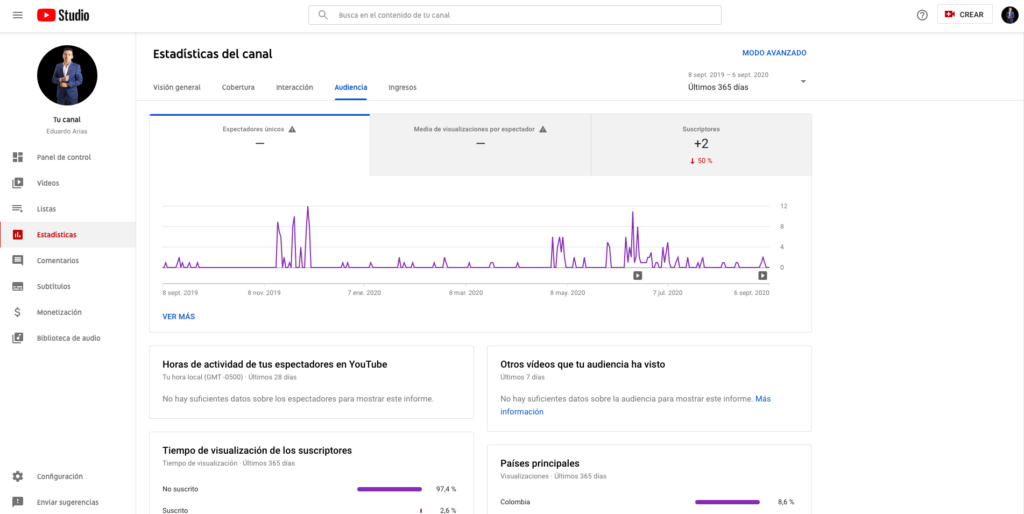This screenshot has width=1024, height=514.
Task: Open Biblioteca de audio in sidebar
Action: coord(68,338)
